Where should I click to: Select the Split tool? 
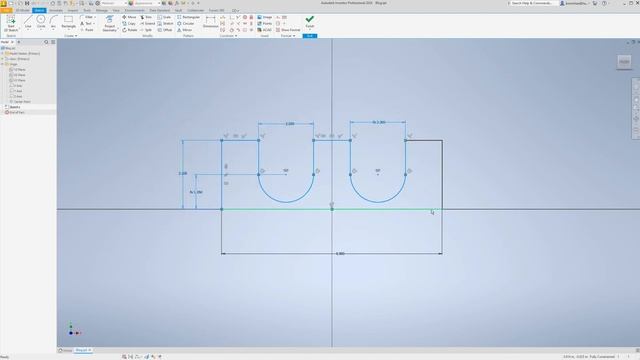pos(146,30)
